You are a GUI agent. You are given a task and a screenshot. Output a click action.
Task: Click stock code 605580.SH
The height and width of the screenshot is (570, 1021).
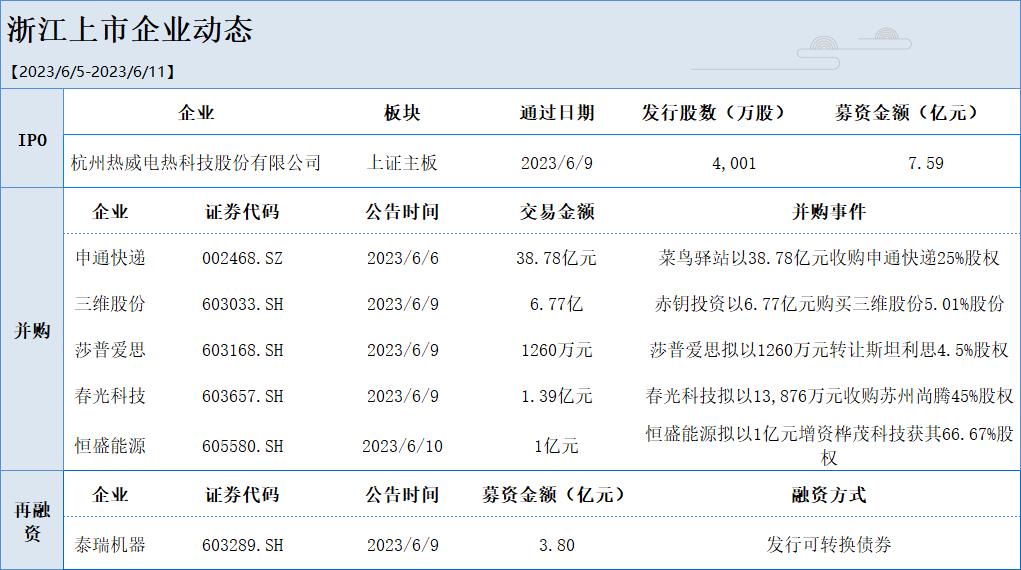pos(242,447)
